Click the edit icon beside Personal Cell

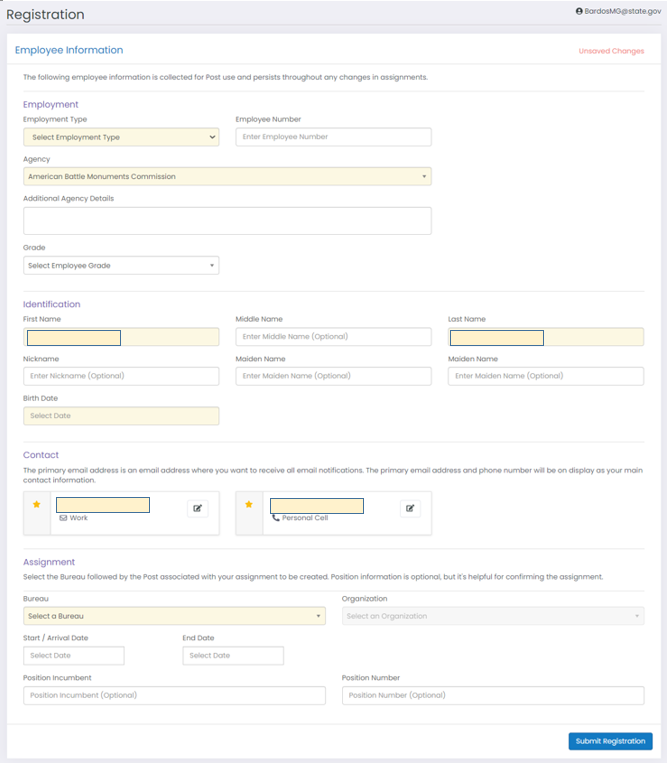(410, 508)
